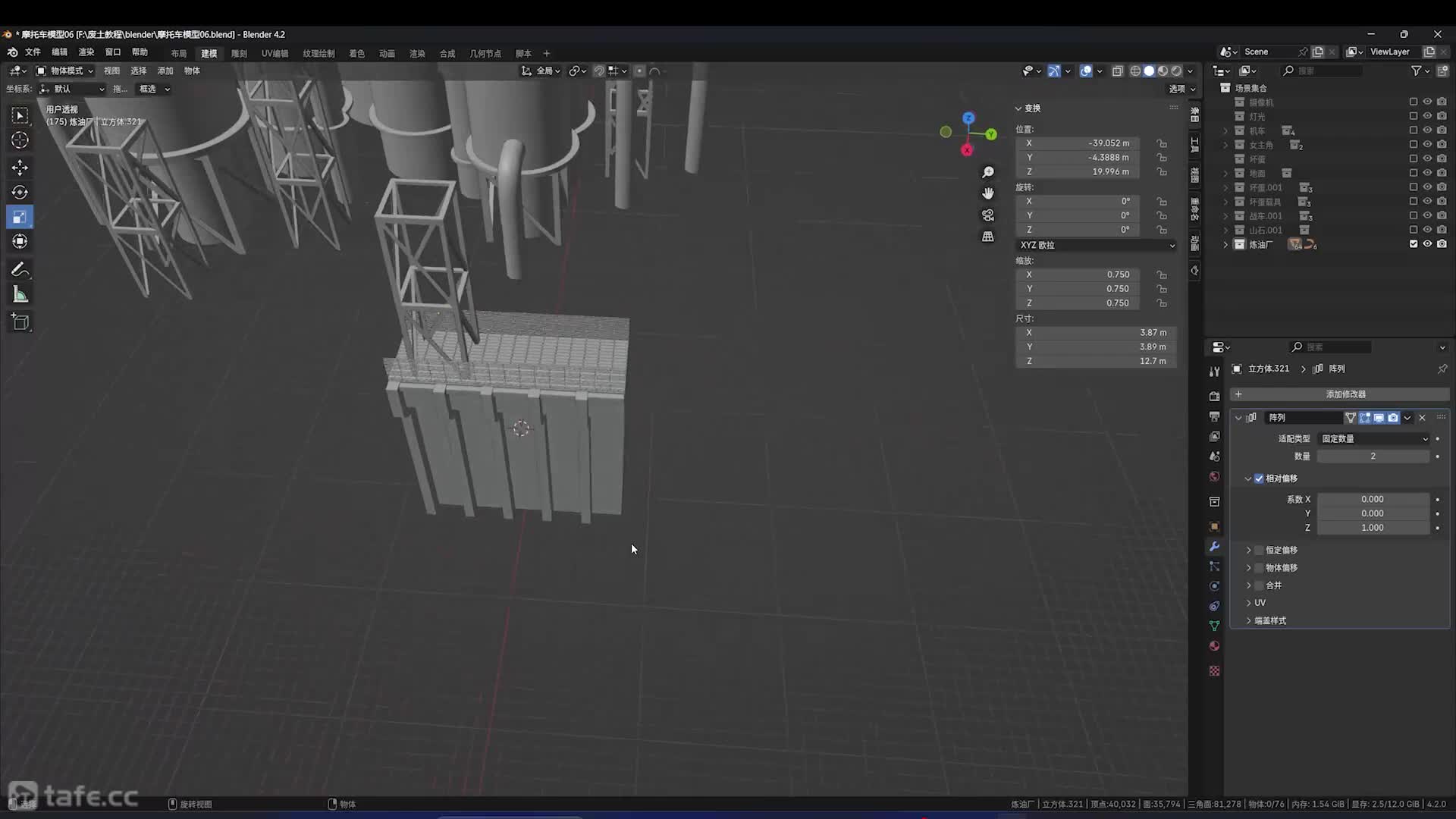Image resolution: width=1456 pixels, height=819 pixels.
Task: Open the XYZ 欧拉 rotation mode dropdown
Action: (1097, 246)
